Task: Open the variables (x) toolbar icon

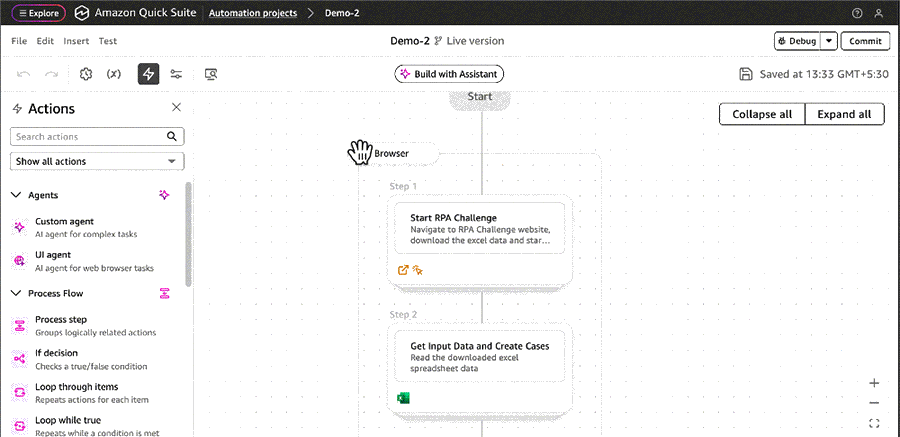Action: click(x=114, y=74)
